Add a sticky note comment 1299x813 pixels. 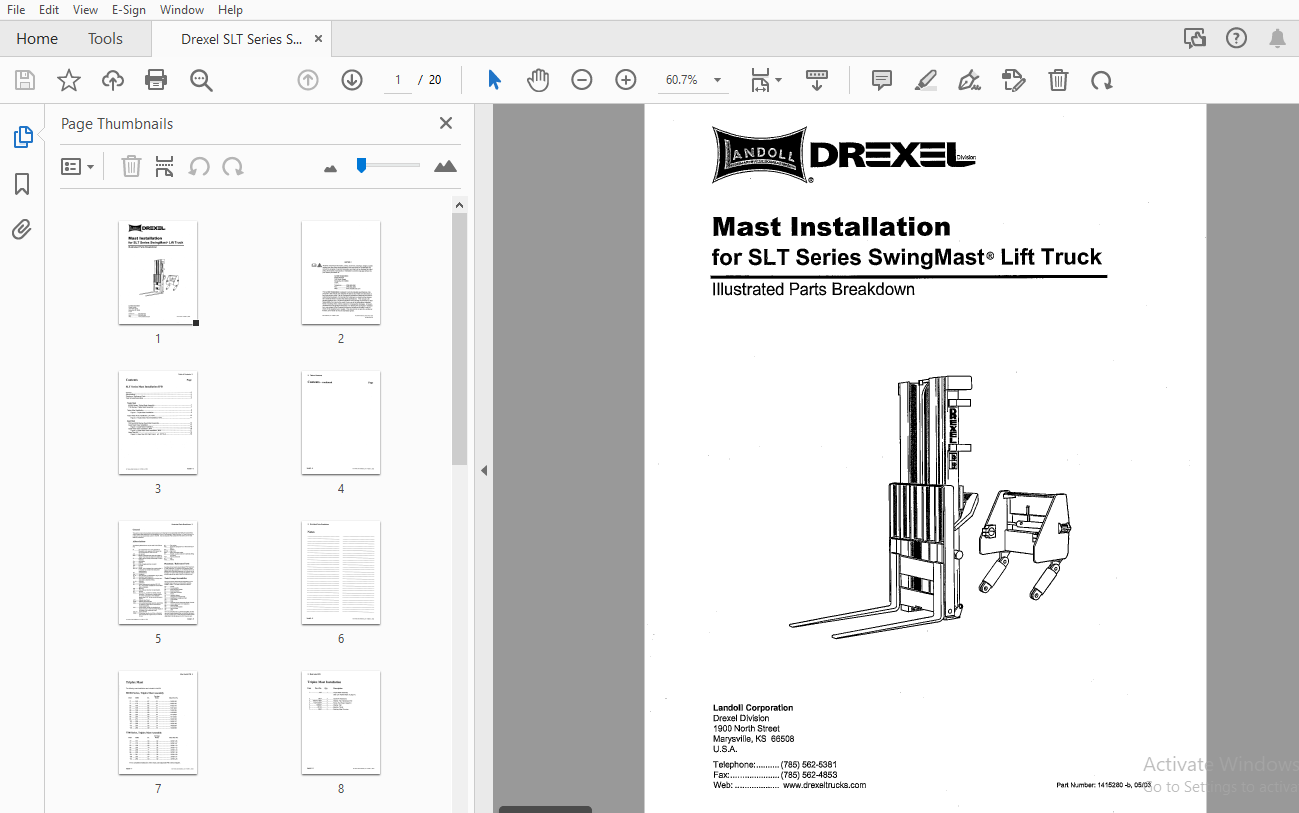pyautogui.click(x=882, y=80)
